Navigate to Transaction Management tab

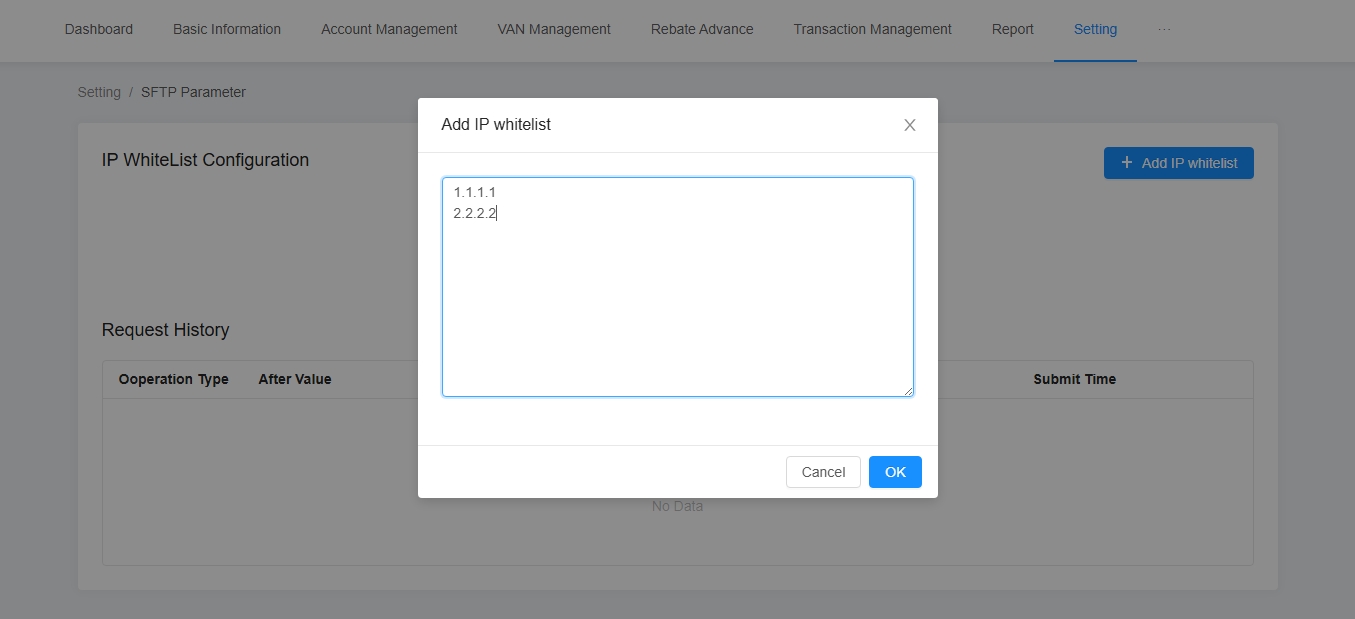(x=872, y=29)
